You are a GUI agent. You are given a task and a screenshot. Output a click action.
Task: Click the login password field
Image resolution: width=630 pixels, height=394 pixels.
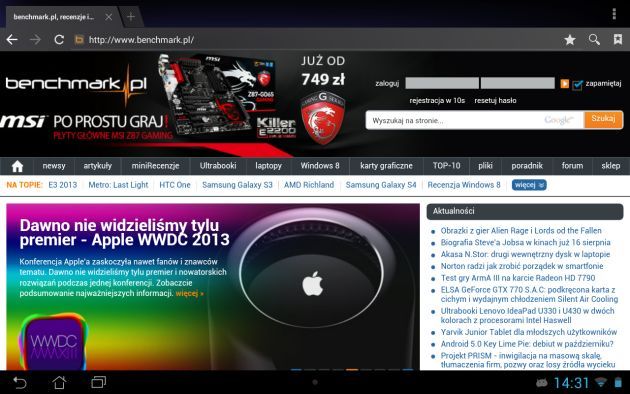click(518, 83)
